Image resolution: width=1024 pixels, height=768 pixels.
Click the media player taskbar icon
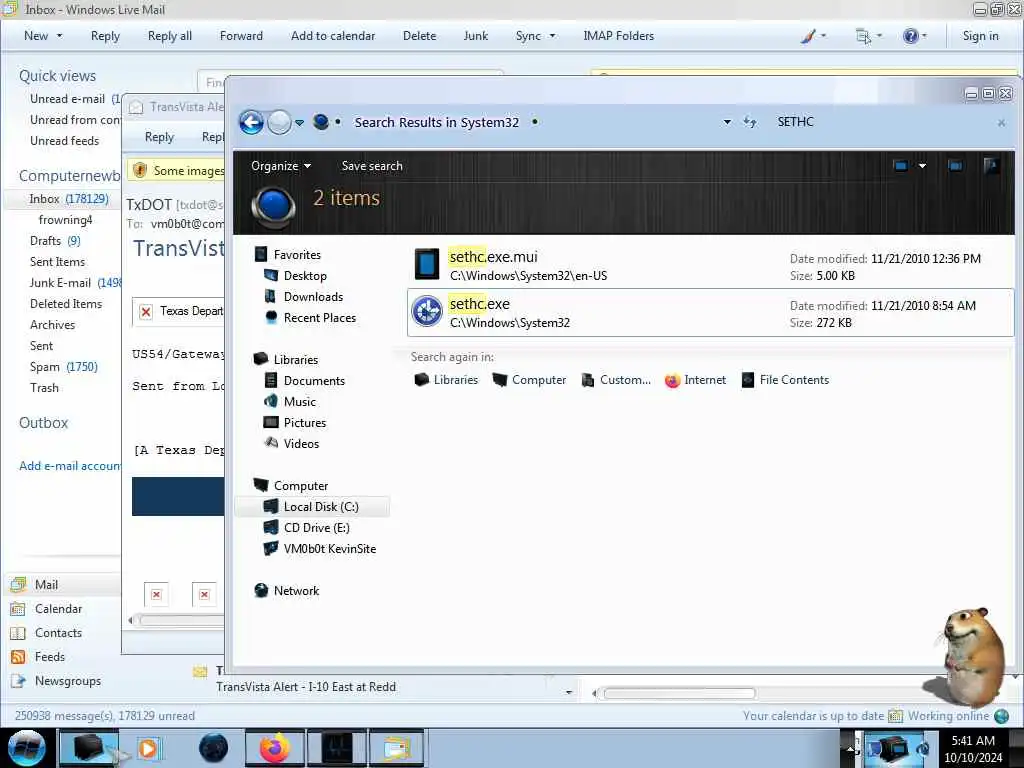[x=148, y=748]
